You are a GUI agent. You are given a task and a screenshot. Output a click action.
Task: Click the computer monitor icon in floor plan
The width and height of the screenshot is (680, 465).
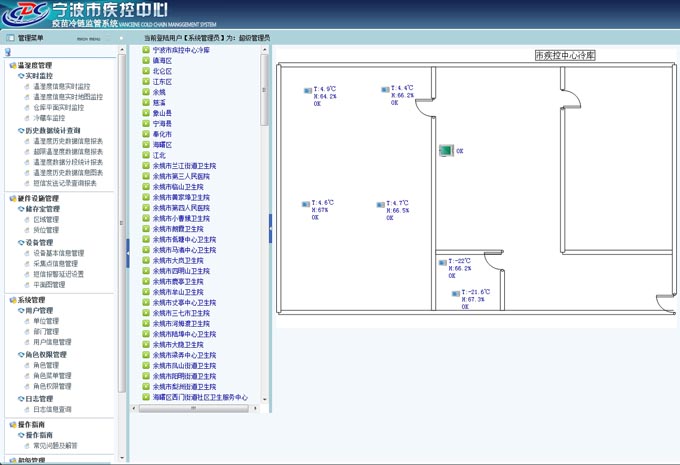(x=445, y=151)
